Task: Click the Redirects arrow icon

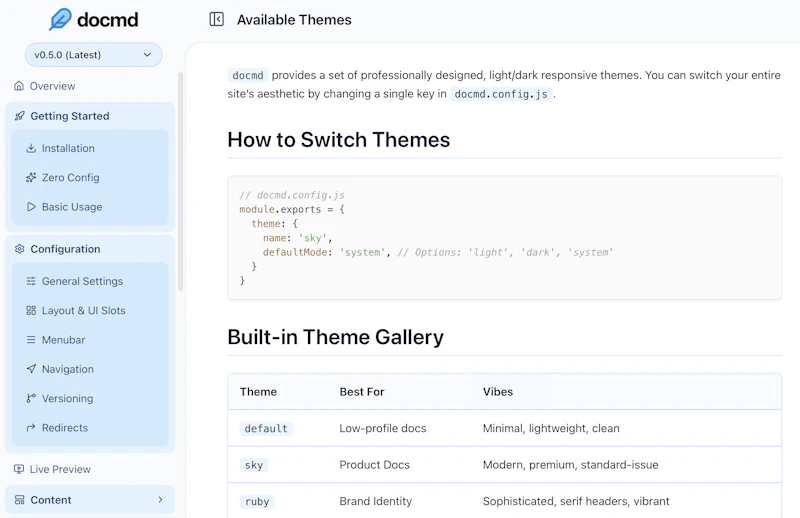Action: [31, 428]
